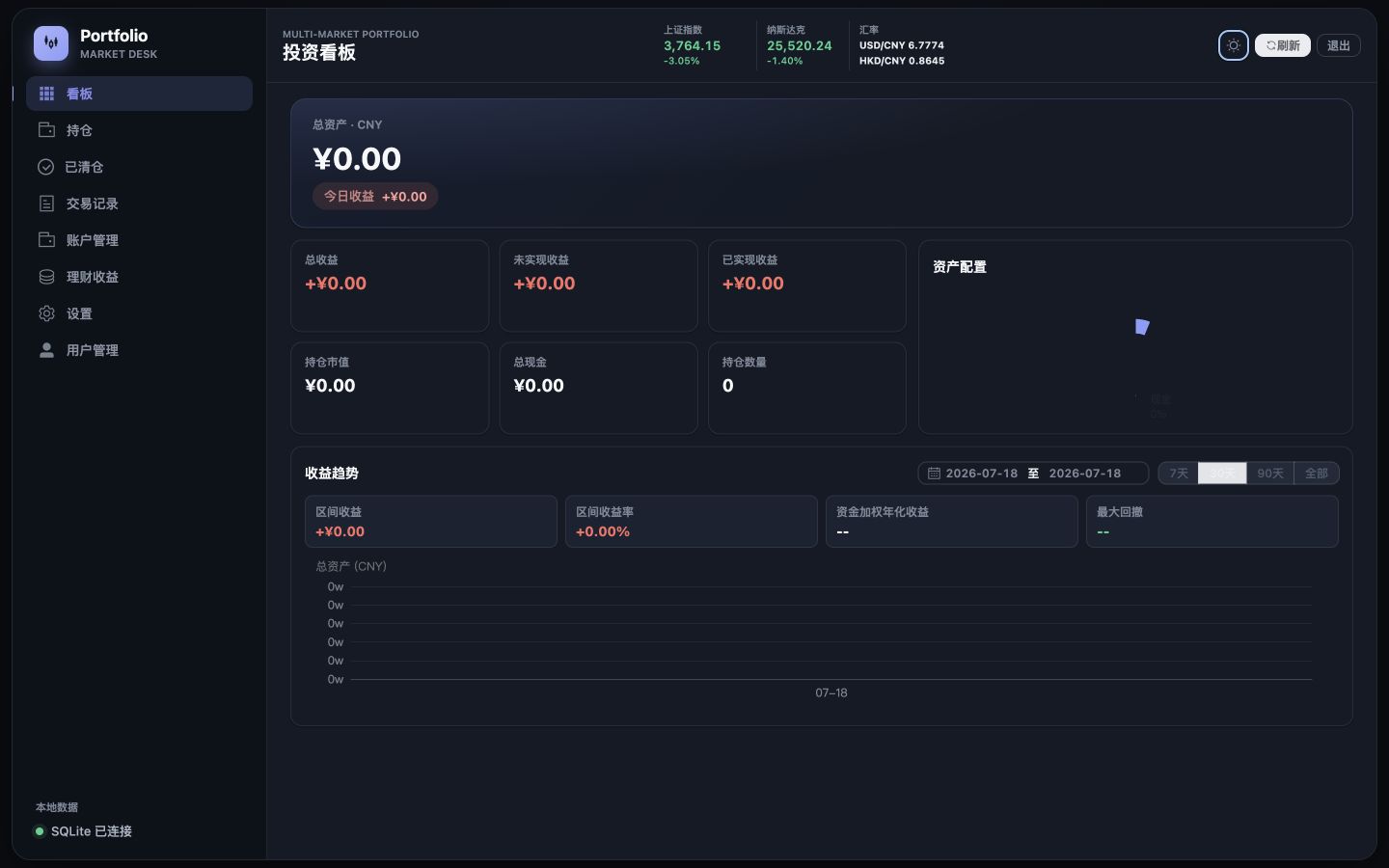Viewport: 1389px width, 868px height.
Task: Select the highlighted 30天 range option
Action: (x=1222, y=473)
